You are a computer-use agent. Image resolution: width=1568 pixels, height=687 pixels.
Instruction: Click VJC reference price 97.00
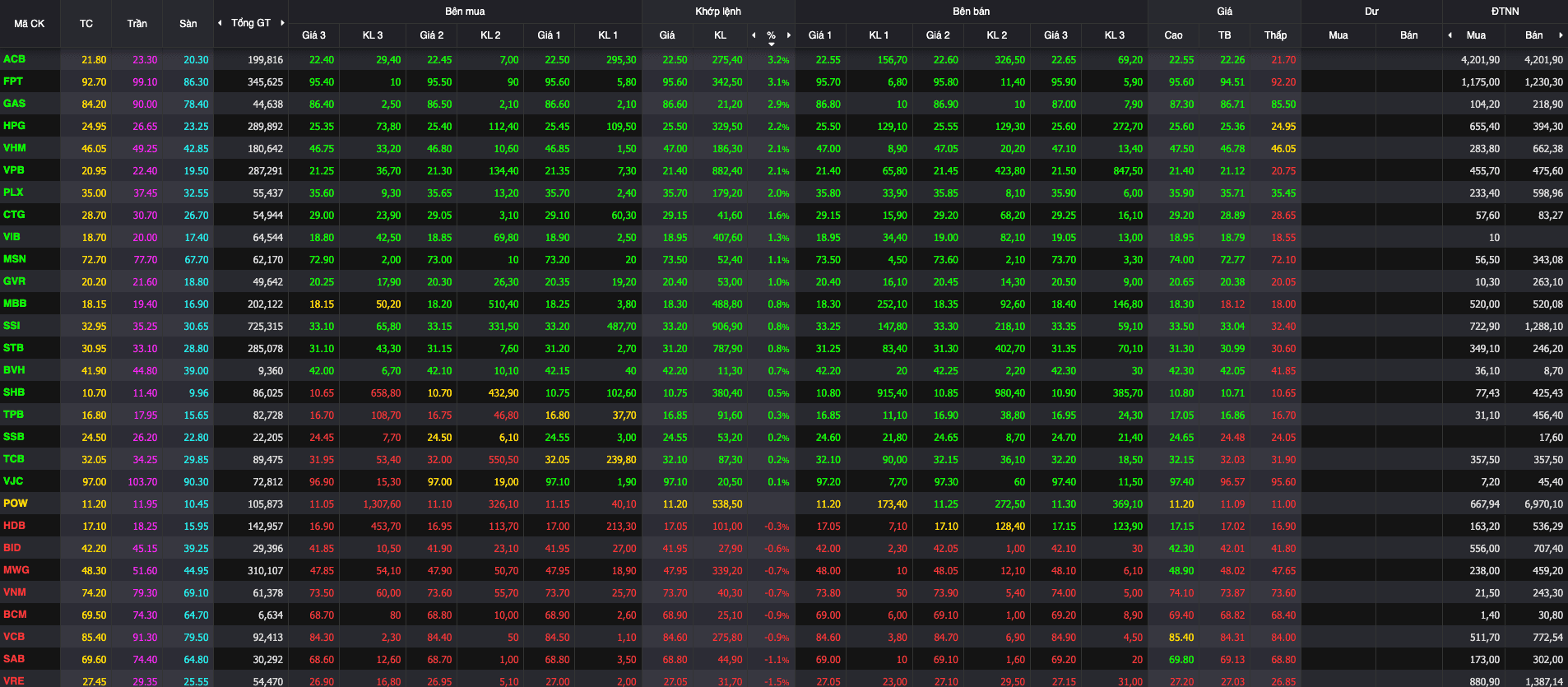[x=94, y=482]
